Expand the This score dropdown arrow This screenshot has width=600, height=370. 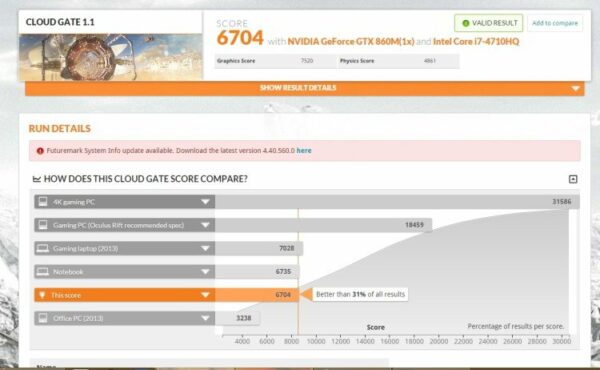[205, 295]
